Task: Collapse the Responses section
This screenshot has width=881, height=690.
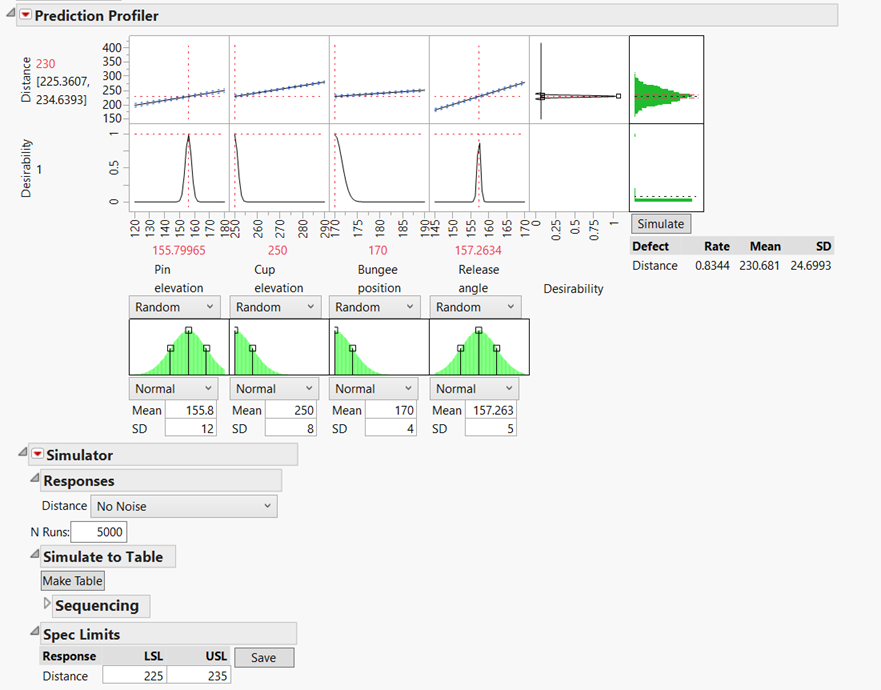Action: (x=35, y=478)
